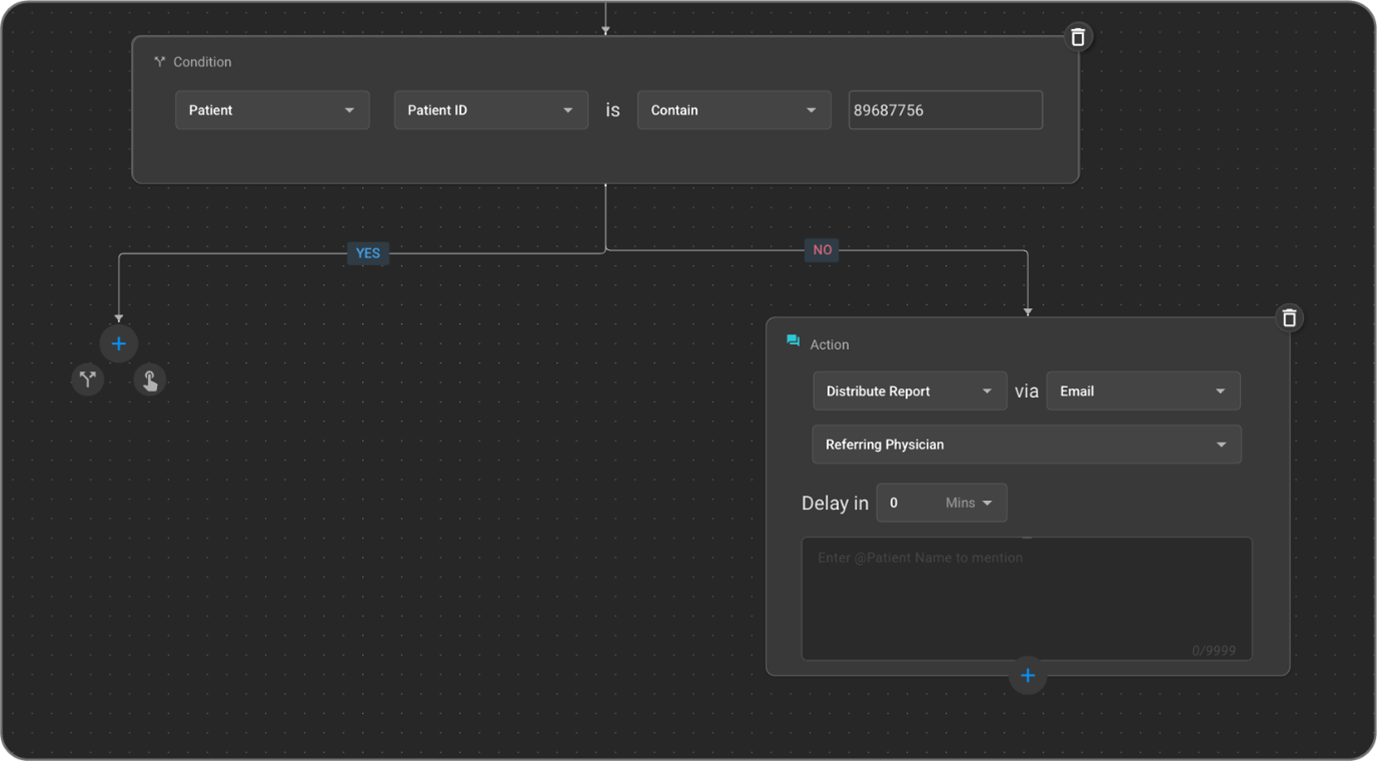Expand the Referring Physician recipient dropdown

click(1026, 444)
